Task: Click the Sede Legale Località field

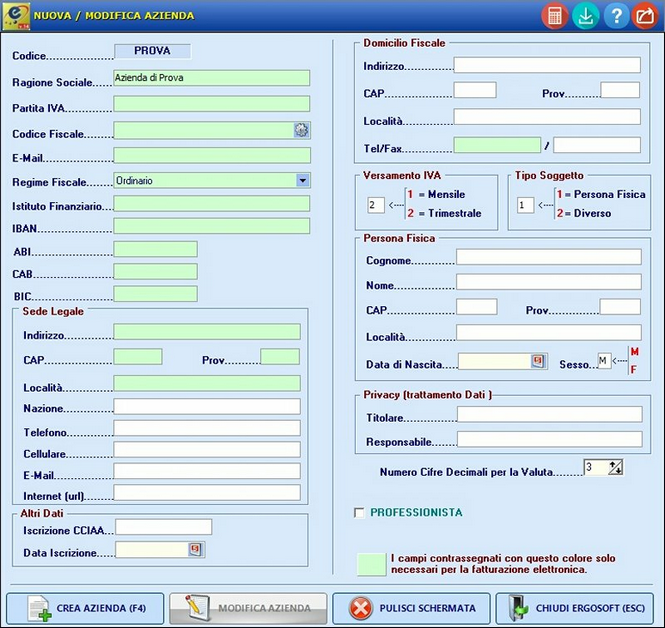Action: tap(207, 383)
